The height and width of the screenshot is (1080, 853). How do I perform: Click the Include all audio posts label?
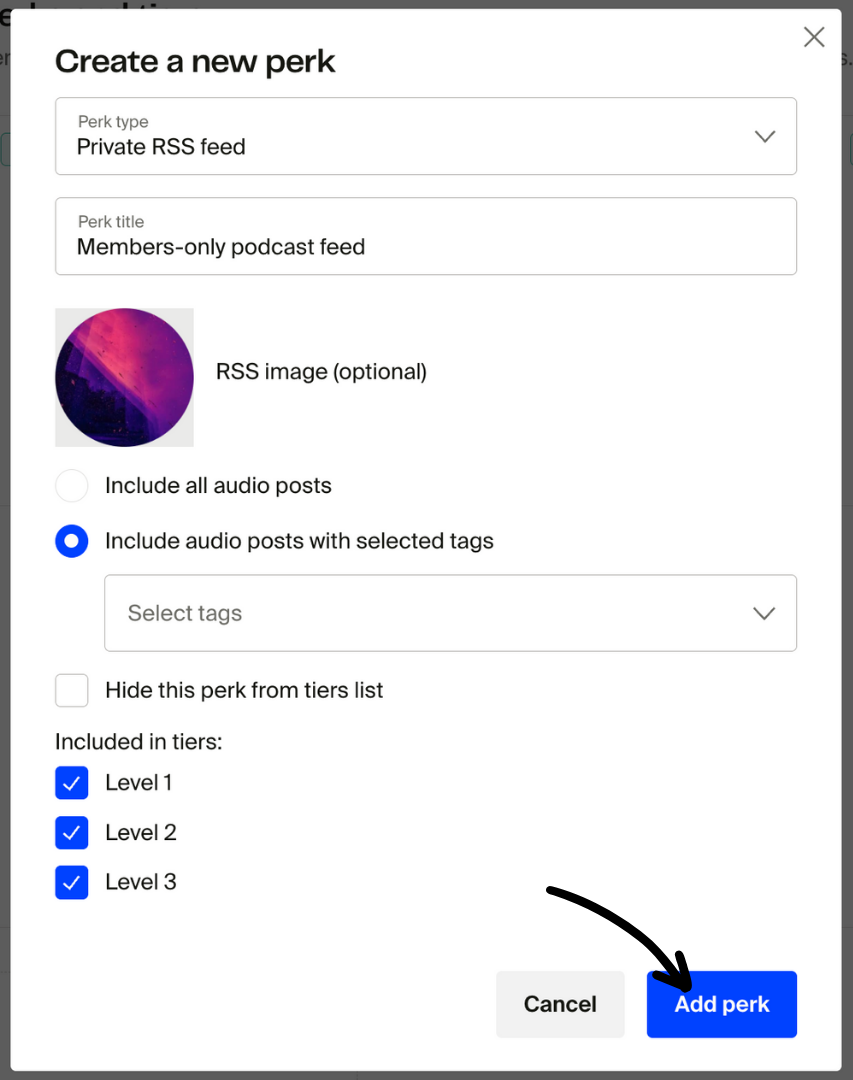pyautogui.click(x=217, y=485)
